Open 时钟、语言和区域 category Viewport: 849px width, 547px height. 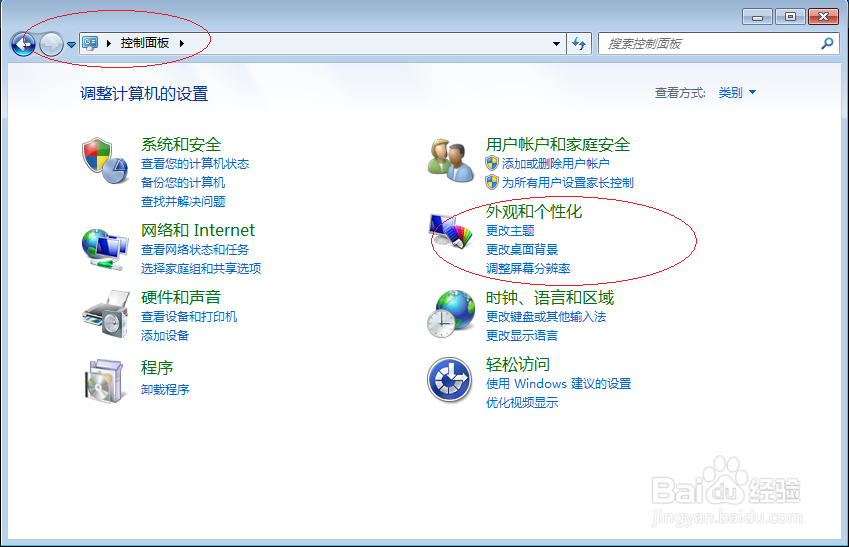(x=550, y=297)
